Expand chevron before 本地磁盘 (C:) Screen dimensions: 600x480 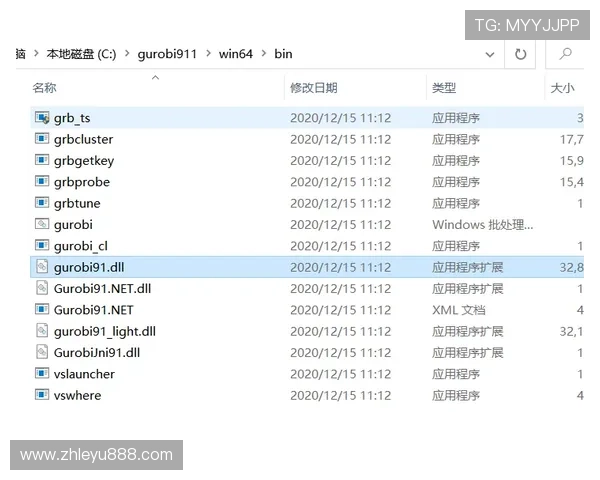pos(36,54)
